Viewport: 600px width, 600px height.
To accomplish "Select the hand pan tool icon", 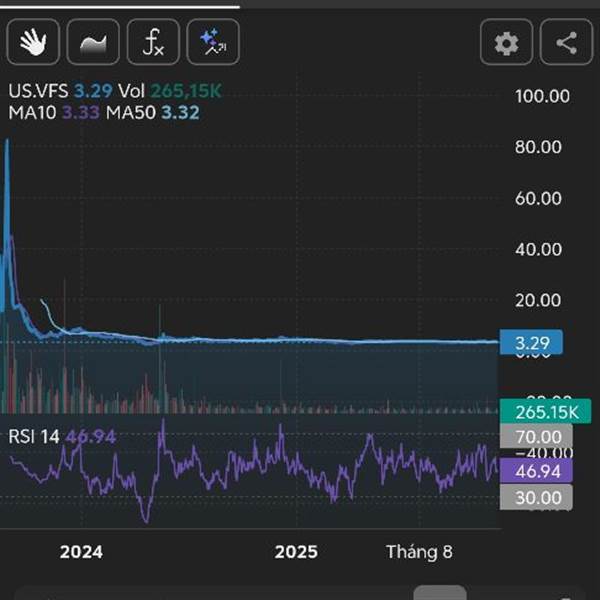I will (33, 42).
